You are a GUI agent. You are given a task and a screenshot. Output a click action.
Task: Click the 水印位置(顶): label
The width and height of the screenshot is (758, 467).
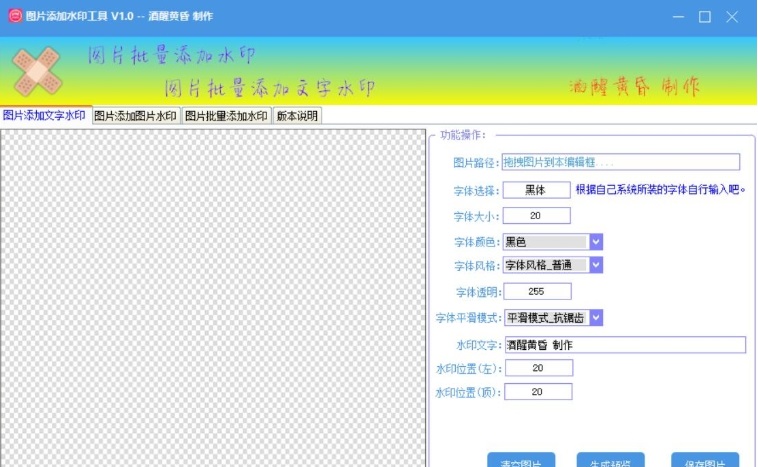coord(468,393)
